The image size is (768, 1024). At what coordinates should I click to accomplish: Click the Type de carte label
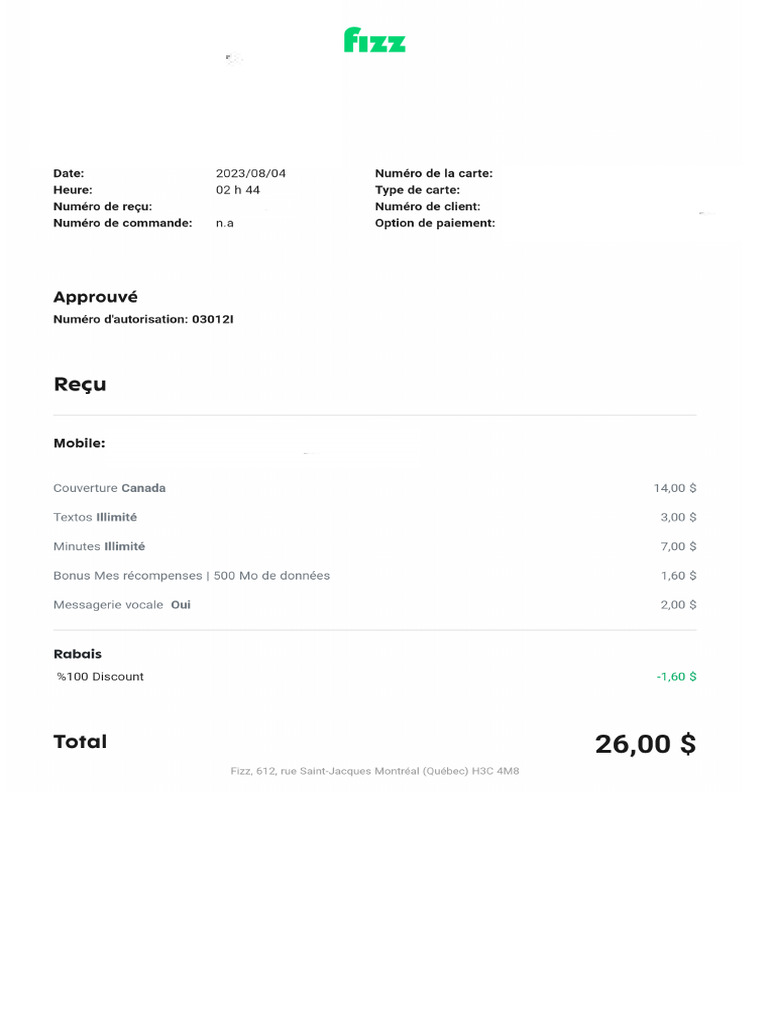tap(417, 190)
